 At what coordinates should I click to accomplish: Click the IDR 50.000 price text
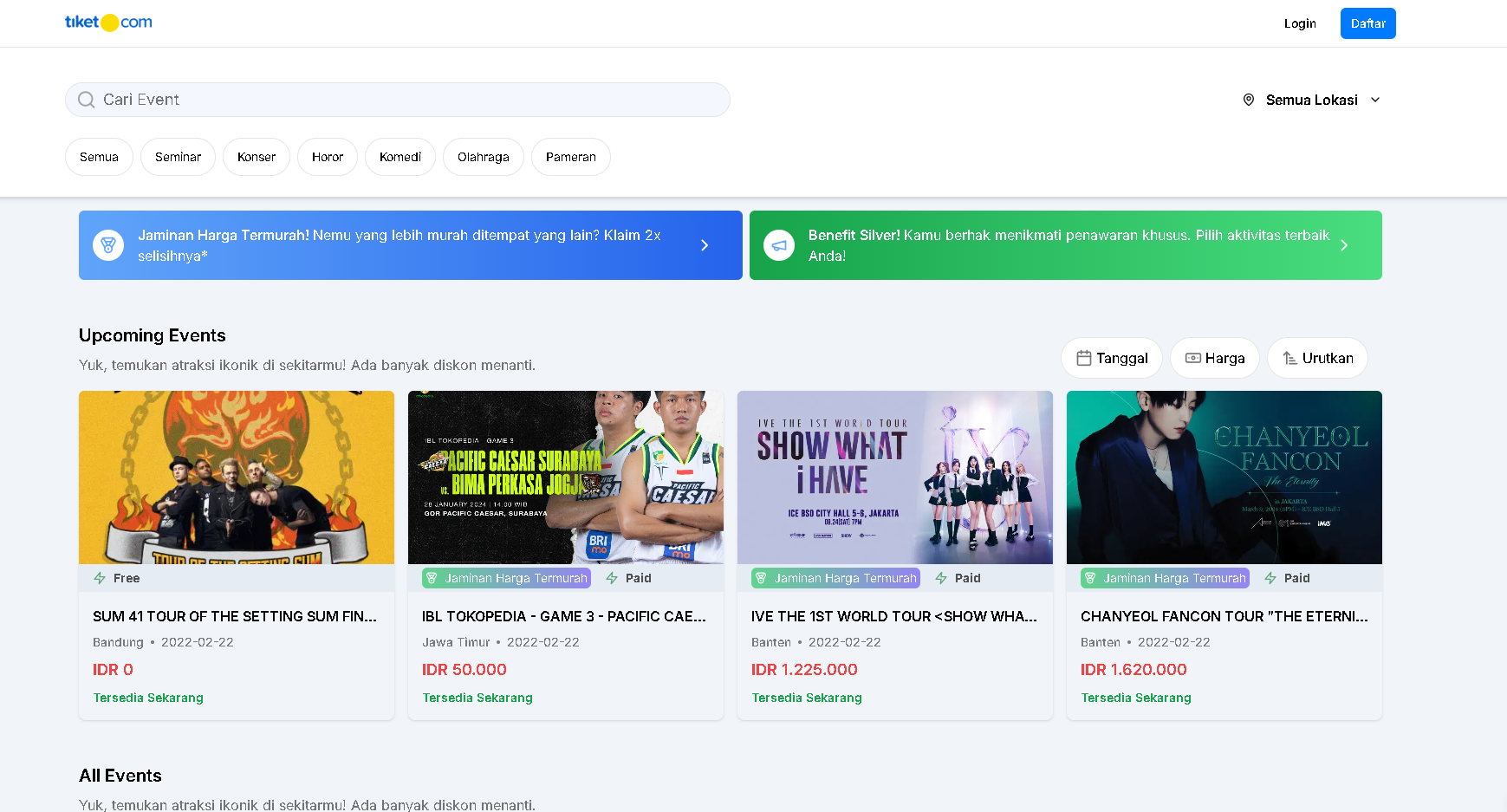(464, 670)
